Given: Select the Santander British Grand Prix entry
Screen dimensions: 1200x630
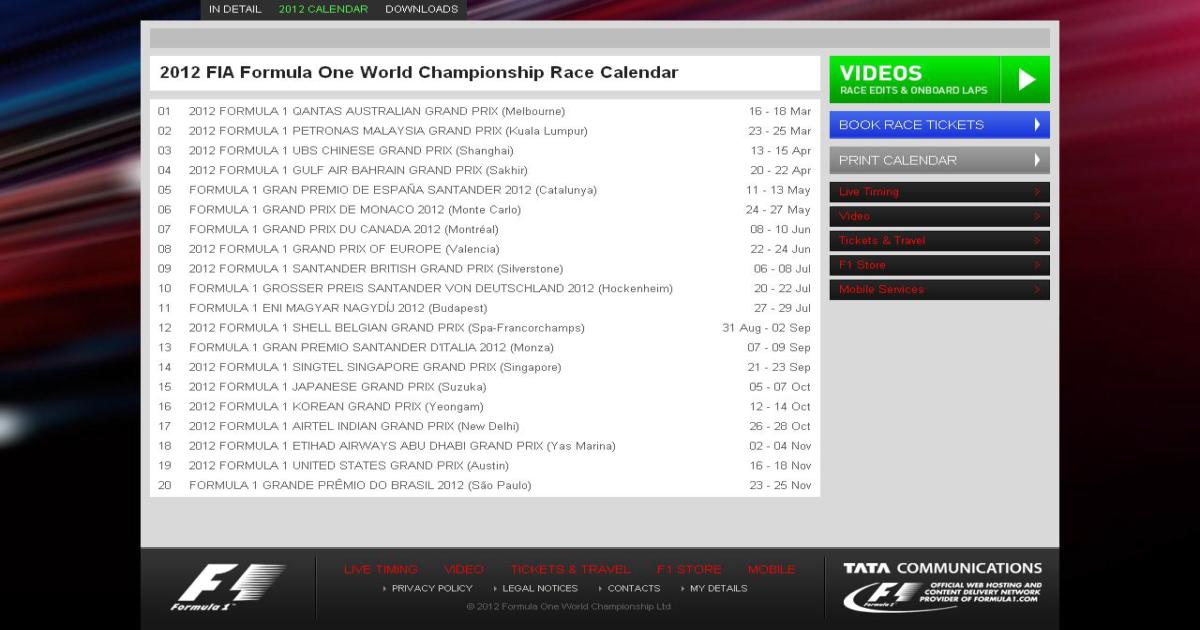Looking at the screenshot, I should point(375,269).
